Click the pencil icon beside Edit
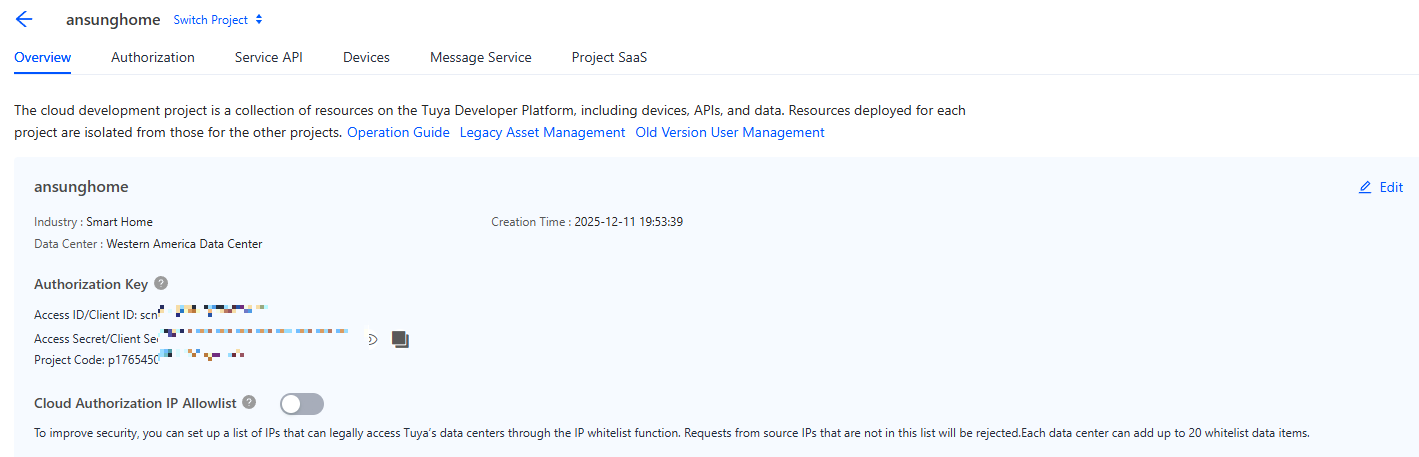Screen dimensions: 1419x457 tap(1365, 187)
